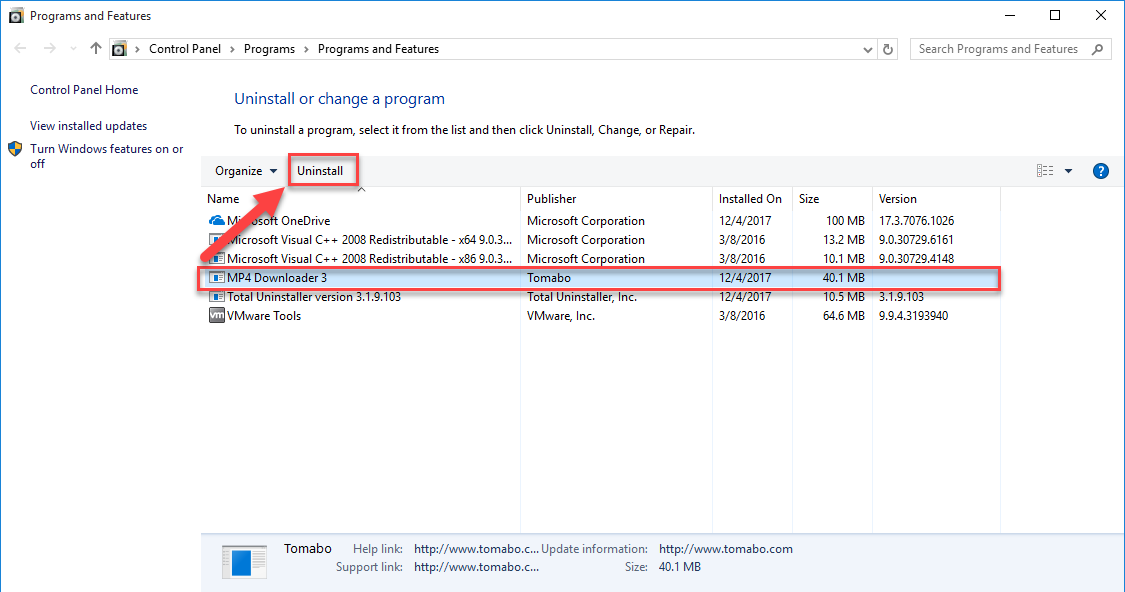Click the Uninstall button

[x=322, y=170]
